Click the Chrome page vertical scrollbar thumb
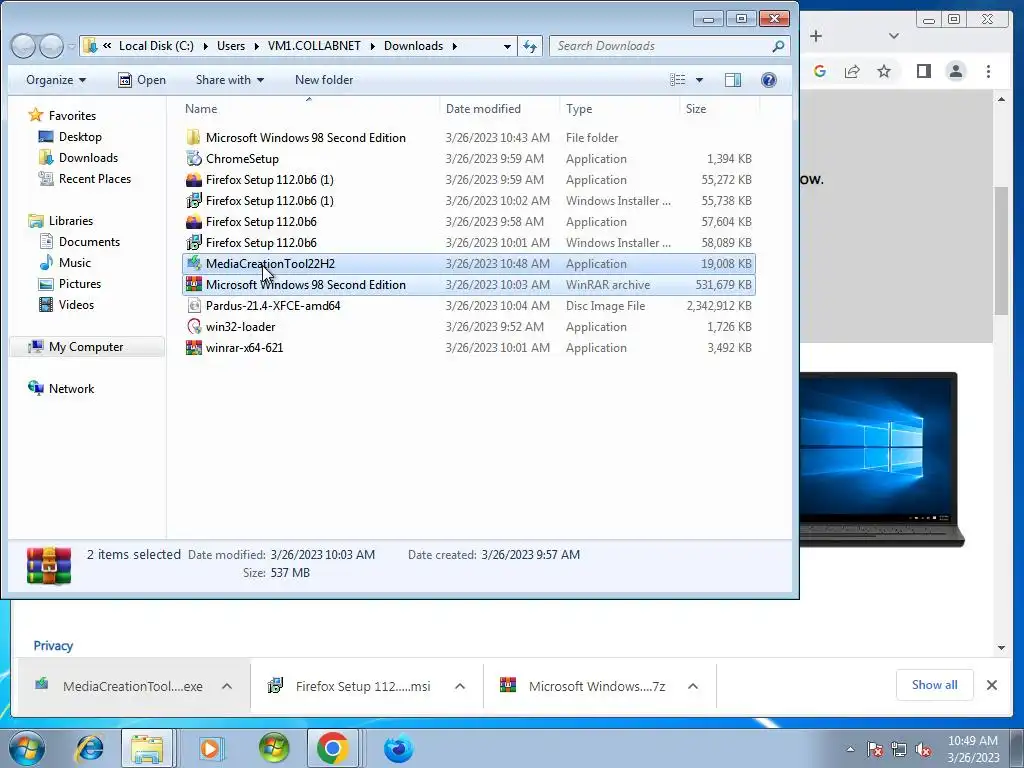 [x=1000, y=251]
